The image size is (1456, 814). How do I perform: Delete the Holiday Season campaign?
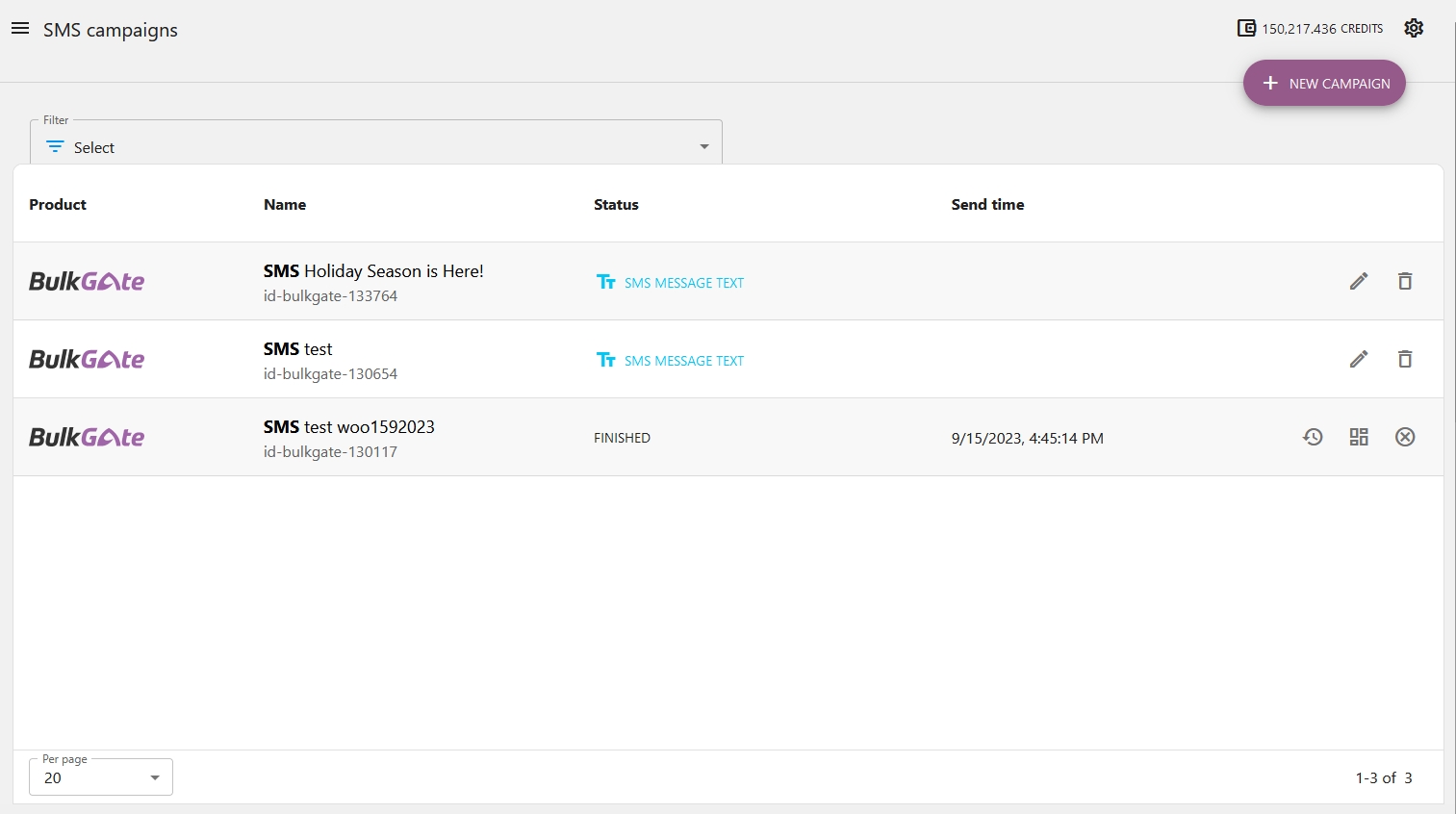[x=1405, y=281]
